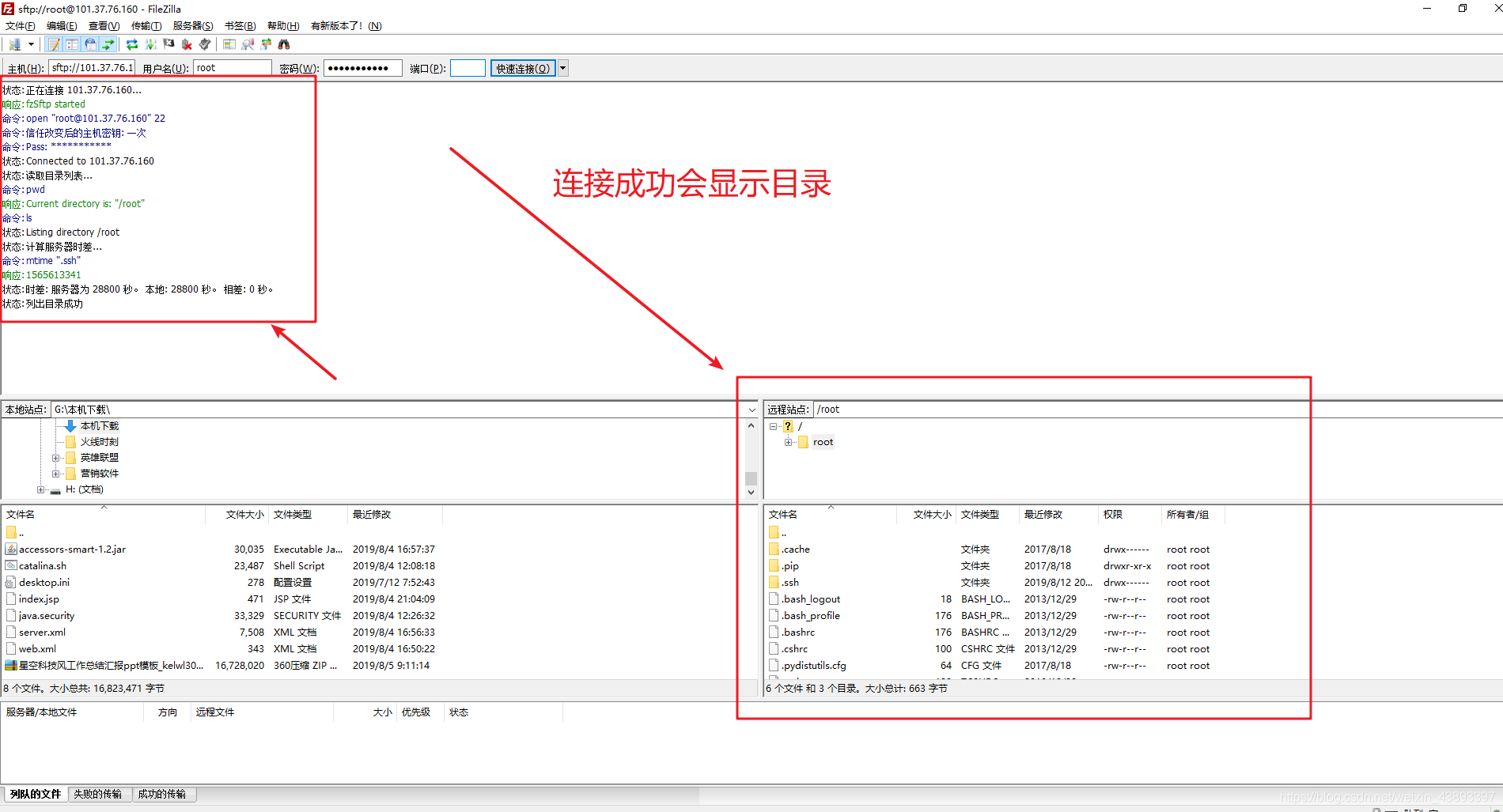Toggle transfer queue display toolbar icon
The width and height of the screenshot is (1503, 812).
coord(108,44)
